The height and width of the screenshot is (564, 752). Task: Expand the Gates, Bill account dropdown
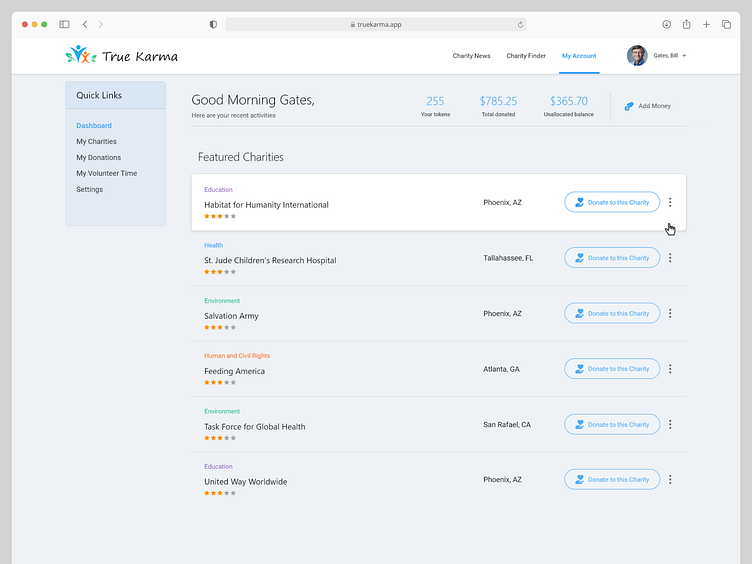[x=684, y=56]
